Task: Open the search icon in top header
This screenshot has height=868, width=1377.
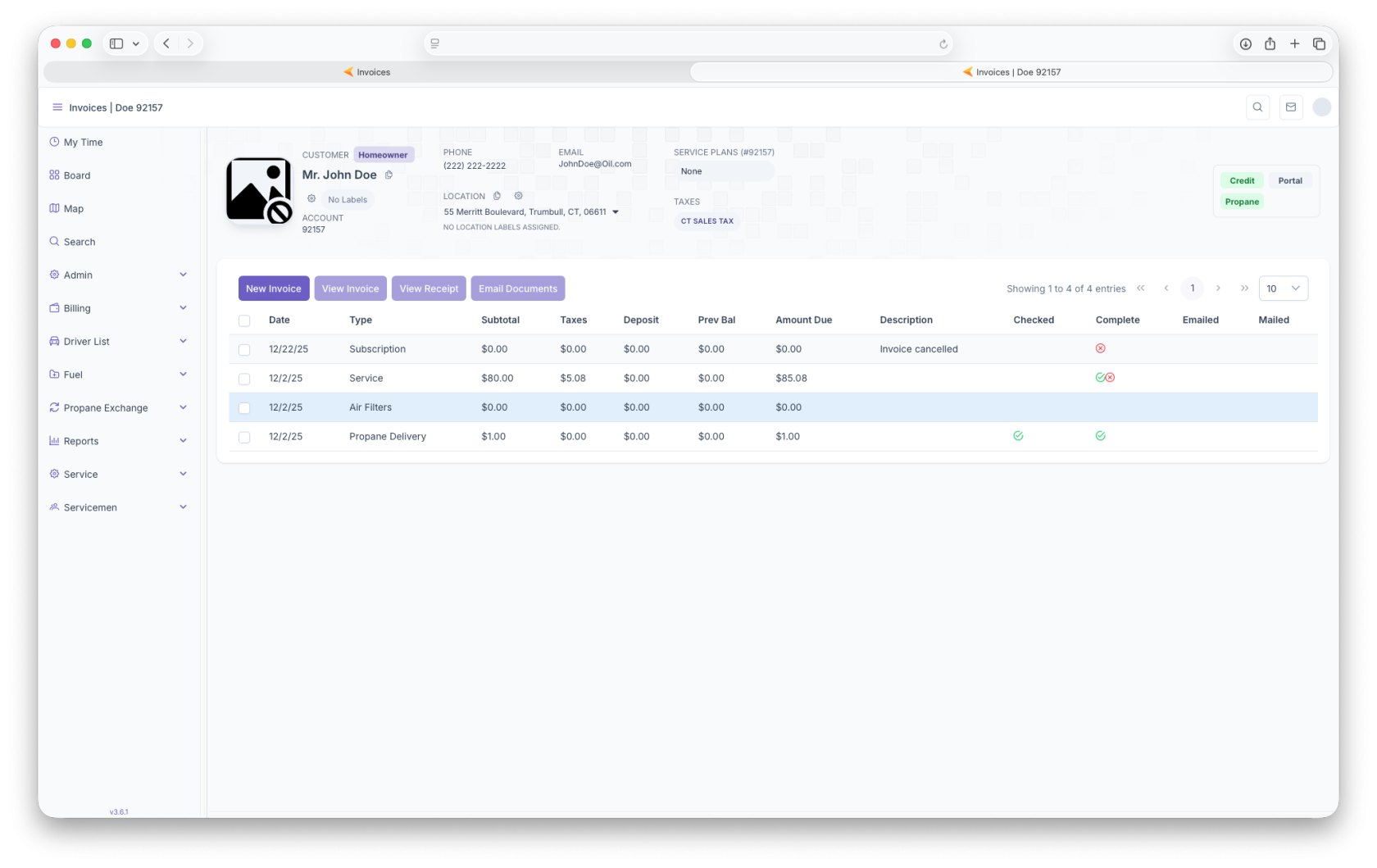Action: click(x=1257, y=107)
